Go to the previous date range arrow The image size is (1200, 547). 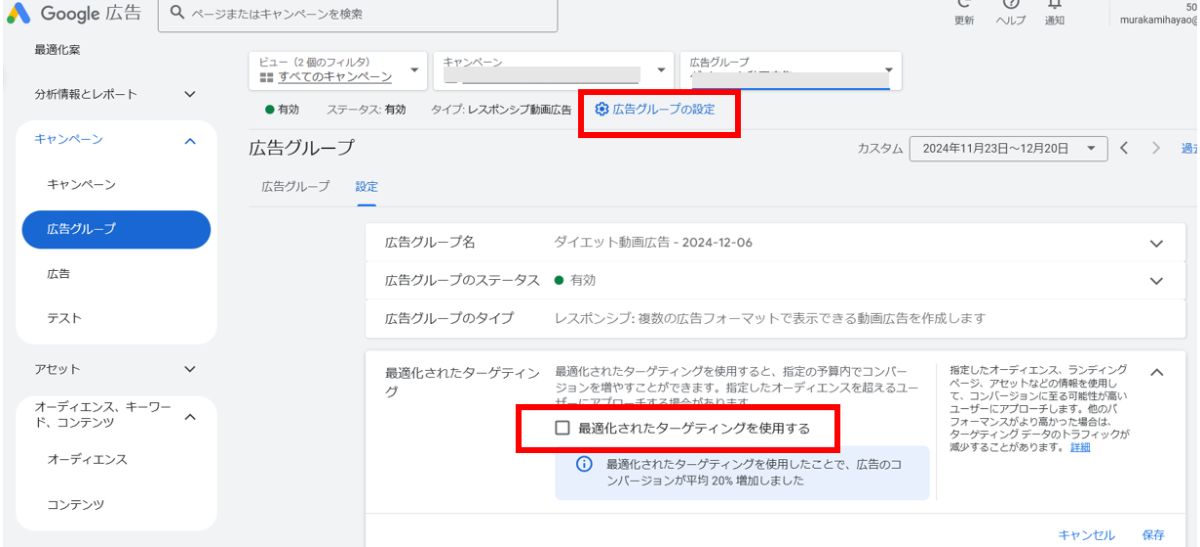click(x=1123, y=148)
